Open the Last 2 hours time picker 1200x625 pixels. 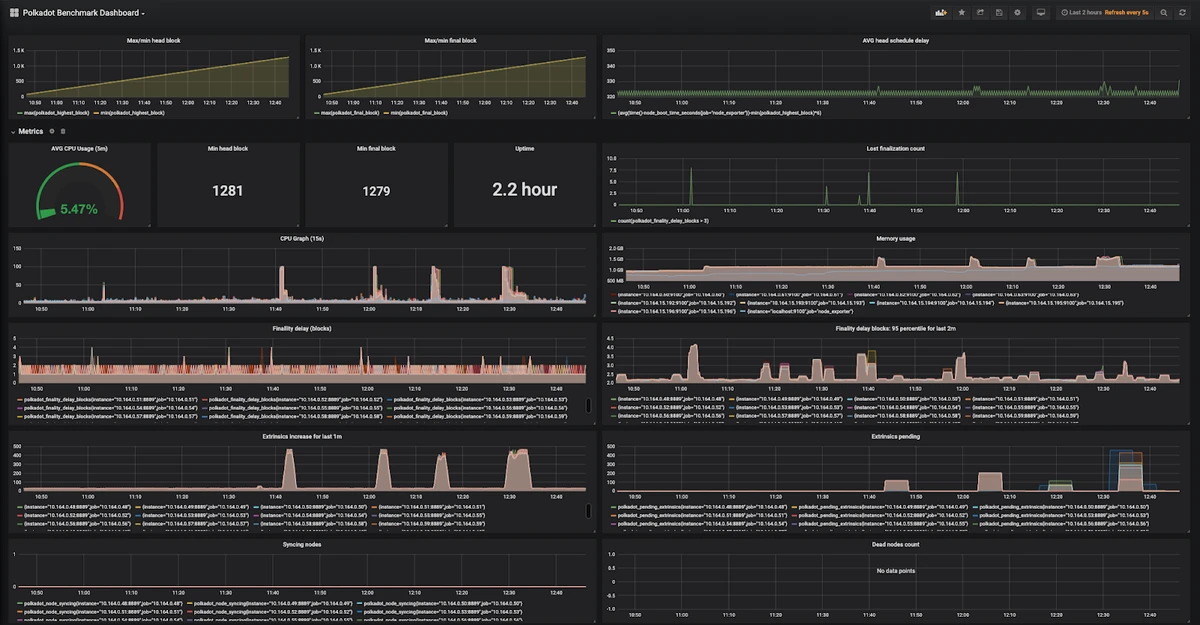[1080, 13]
